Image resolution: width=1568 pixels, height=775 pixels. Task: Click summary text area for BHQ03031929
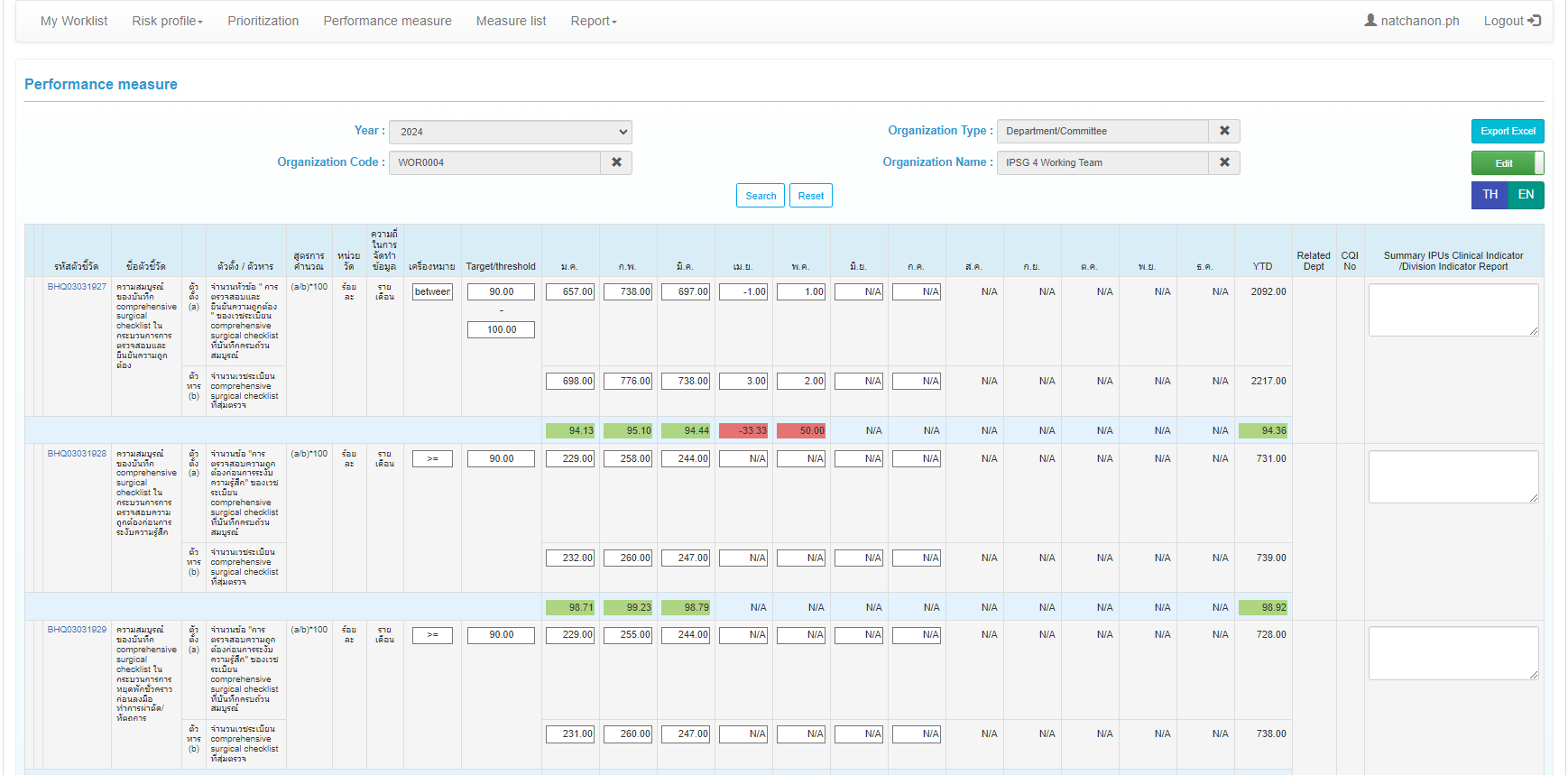1453,653
